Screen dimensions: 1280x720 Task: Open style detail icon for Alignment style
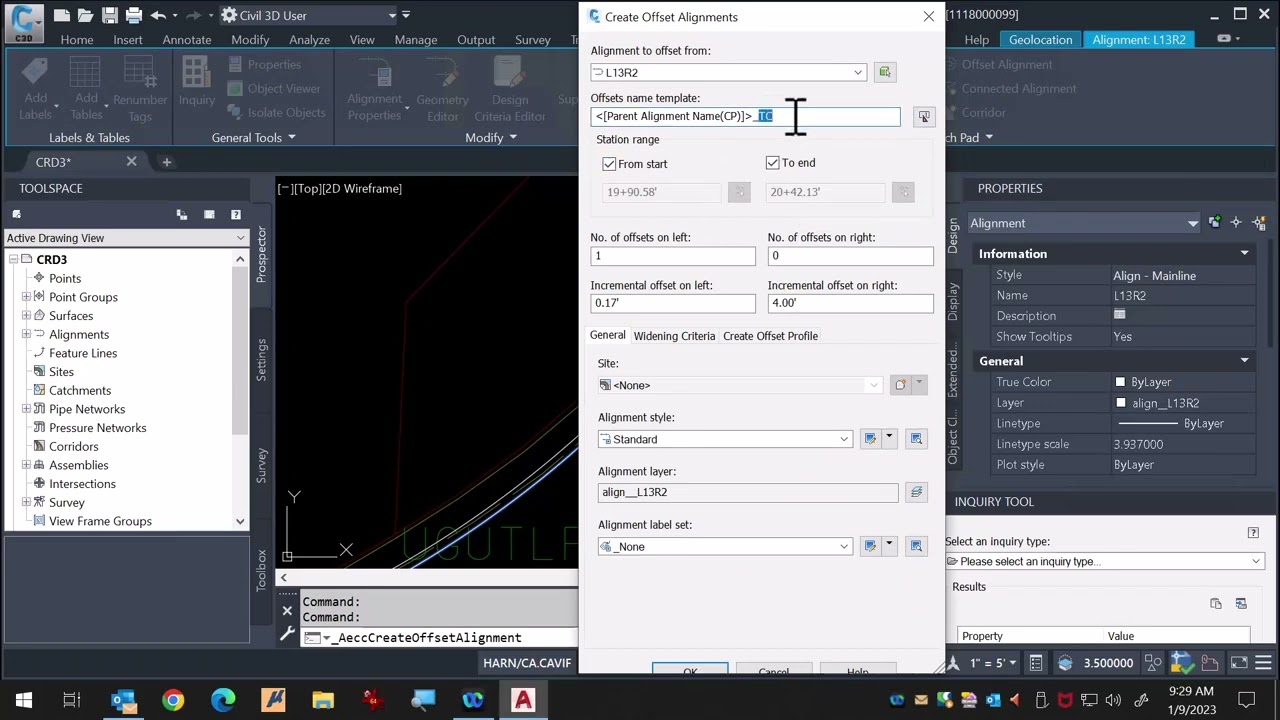coord(916,438)
